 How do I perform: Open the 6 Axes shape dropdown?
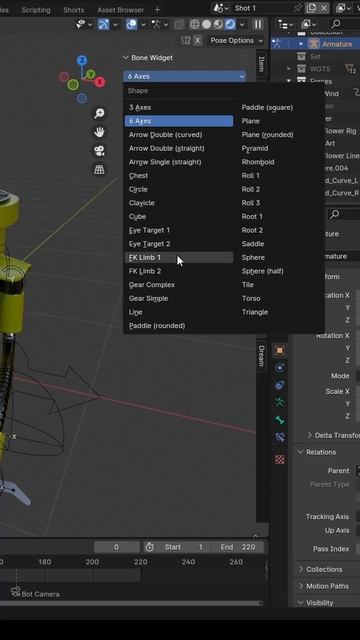click(185, 76)
